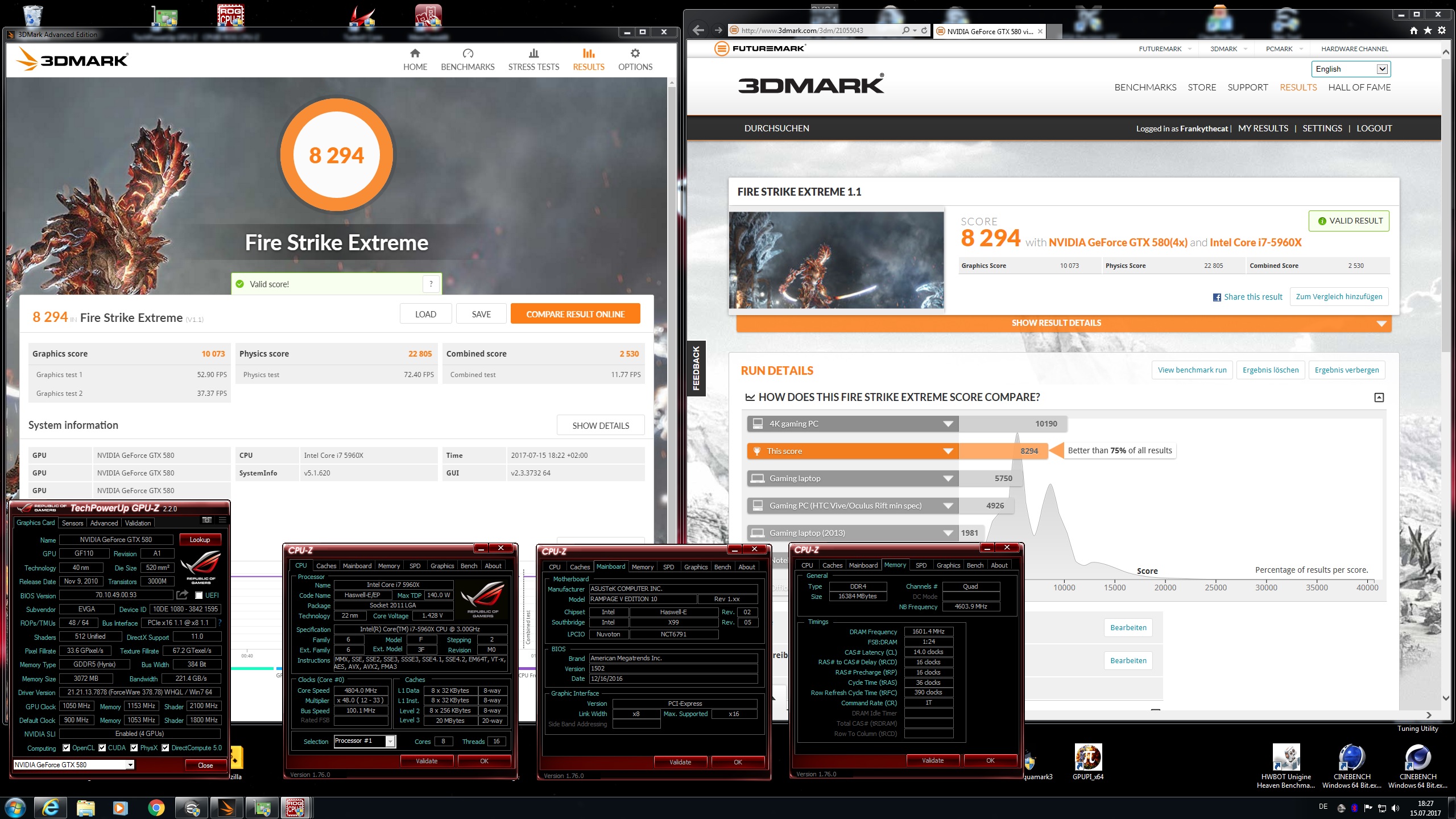Switch to the Advanced tab in GPU-Z

click(x=104, y=523)
